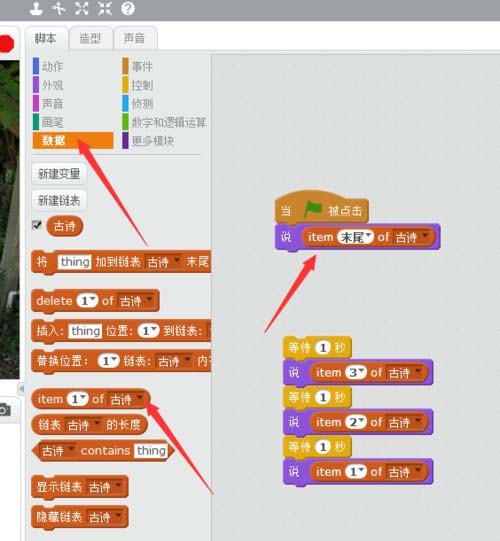The height and width of the screenshot is (541, 500).
Task: Click the red stop sign button
Action: [6, 44]
